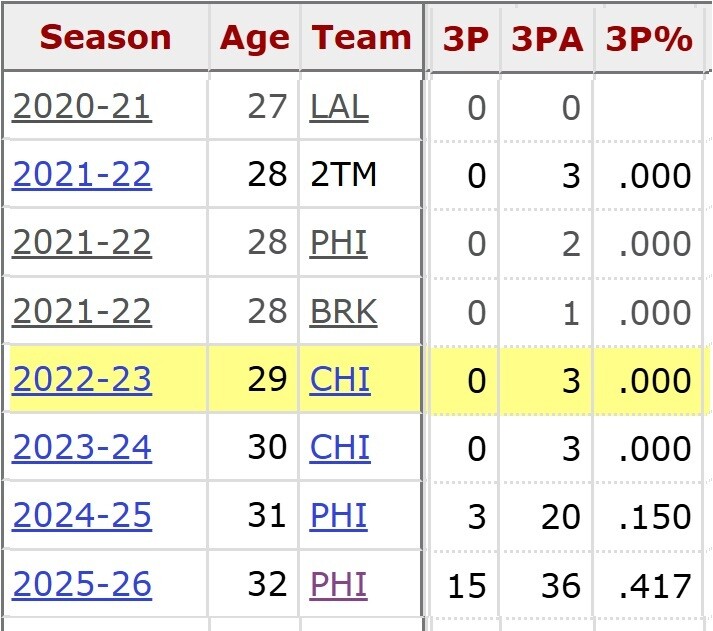Open the BRK team link
Screen dimensions: 713x631
[344, 312]
